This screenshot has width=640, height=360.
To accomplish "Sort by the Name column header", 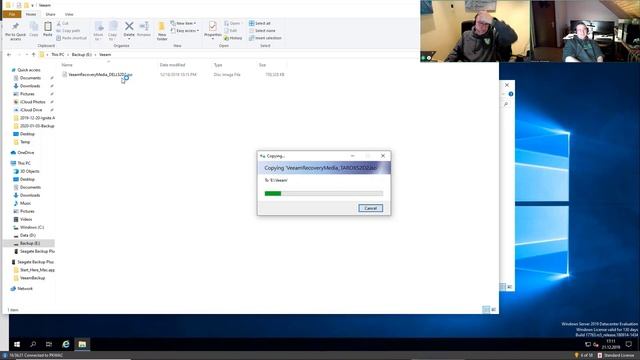I will [x=67, y=65].
